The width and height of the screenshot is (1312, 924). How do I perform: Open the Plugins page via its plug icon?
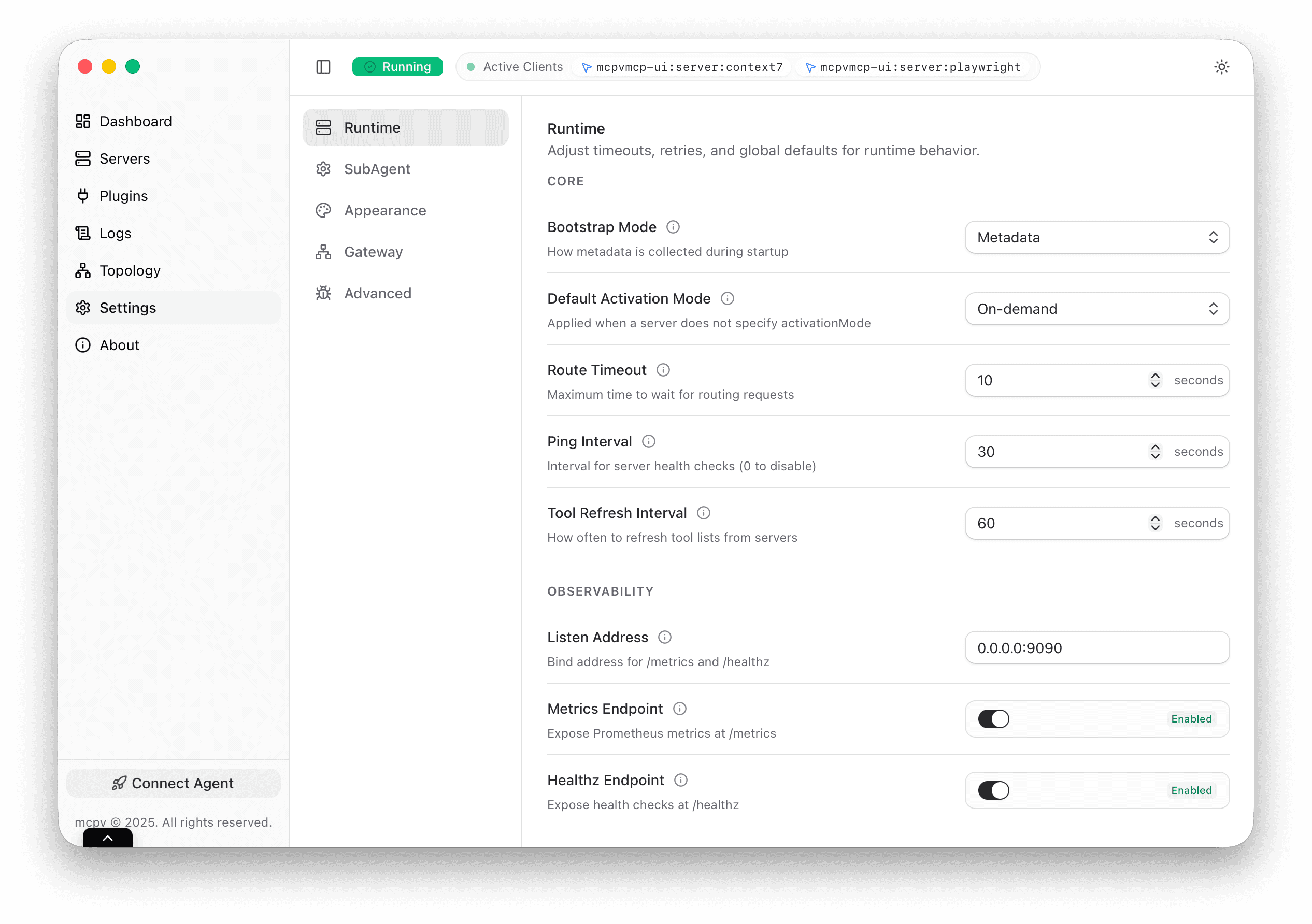click(83, 195)
